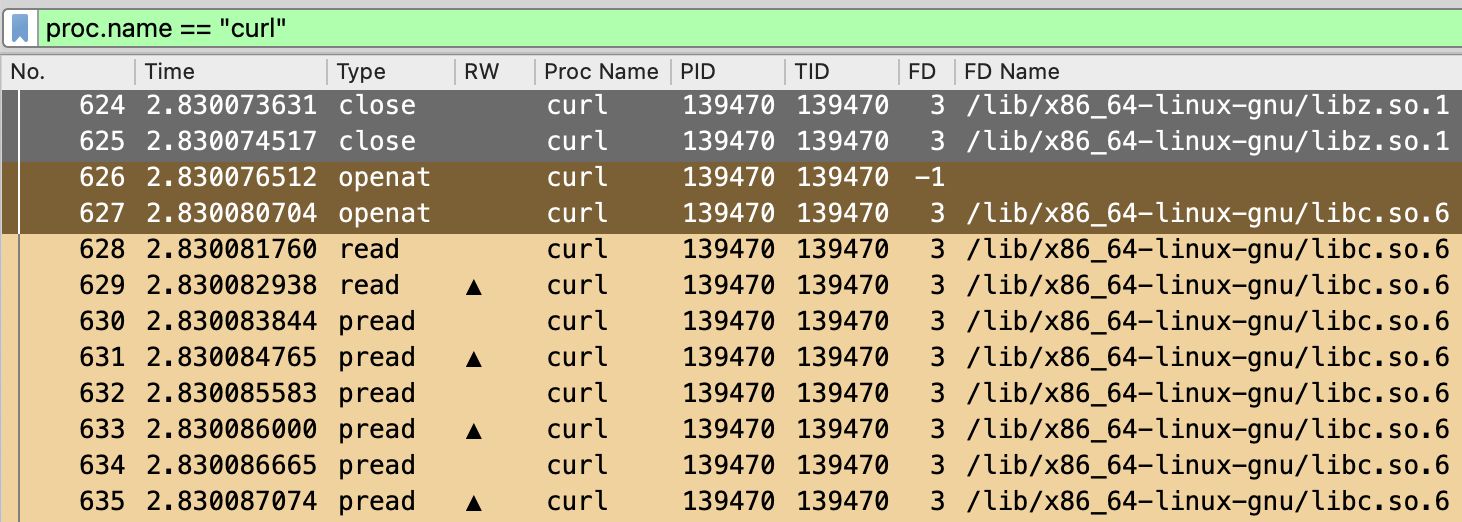Click the FD value -1 in row 626
Image resolution: width=1462 pixels, height=522 pixels.
[x=929, y=178]
